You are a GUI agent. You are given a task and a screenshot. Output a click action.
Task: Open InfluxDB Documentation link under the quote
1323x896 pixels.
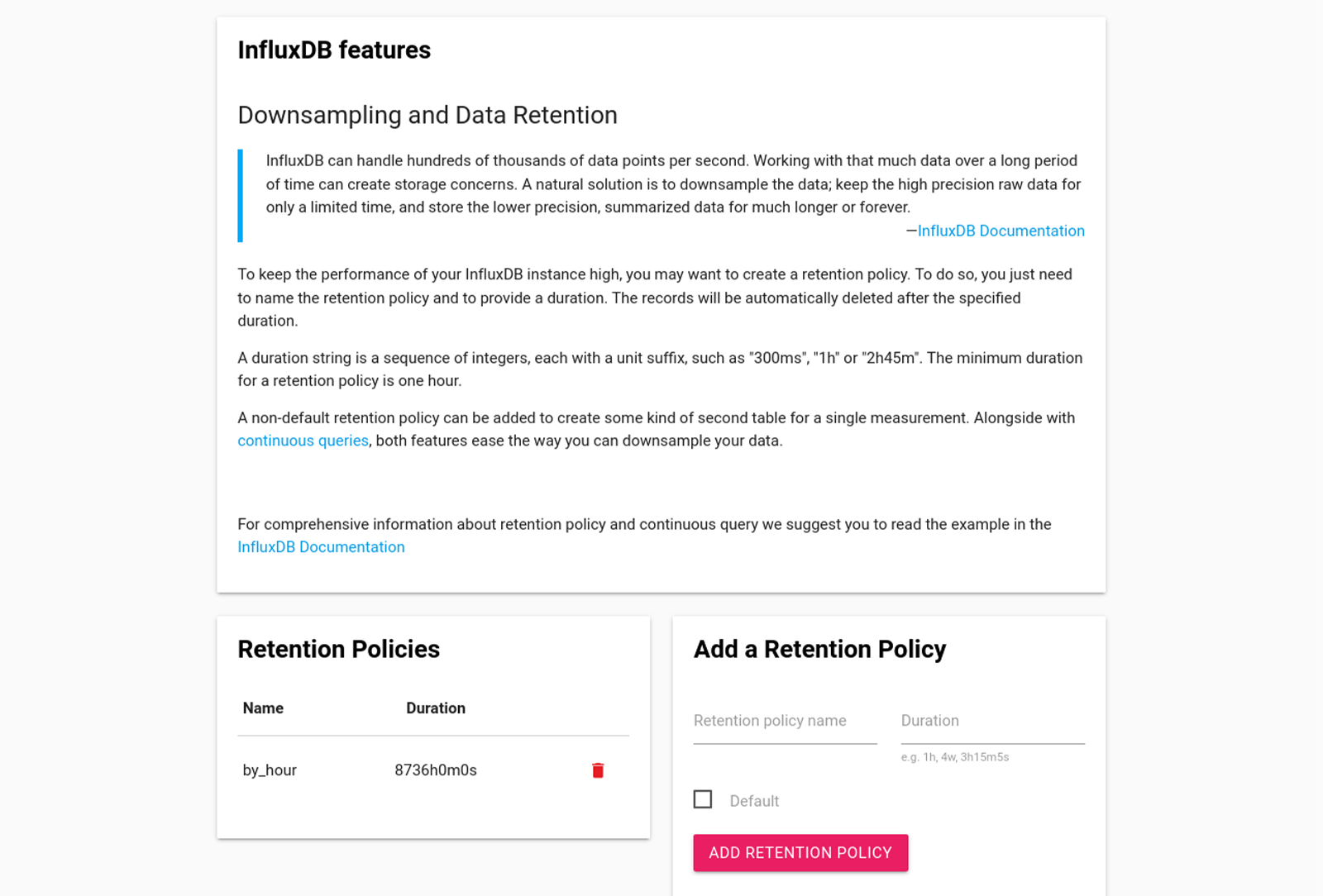pyautogui.click(x=1001, y=231)
